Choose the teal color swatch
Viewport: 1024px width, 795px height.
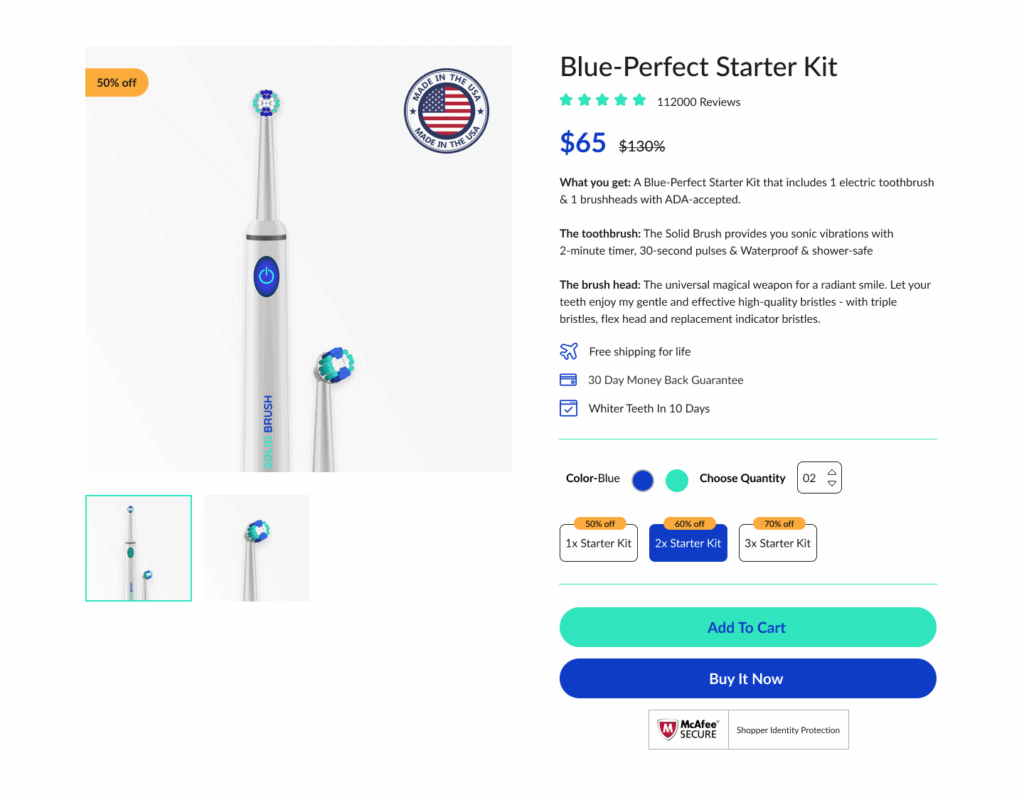point(677,480)
